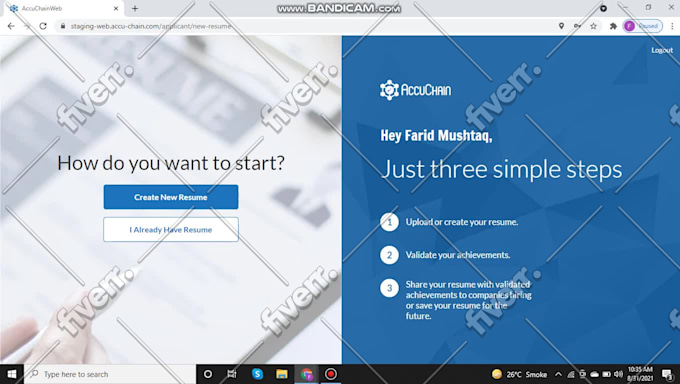This screenshot has height=384, width=680.
Task: Click the Create New Resume button
Action: tap(171, 197)
